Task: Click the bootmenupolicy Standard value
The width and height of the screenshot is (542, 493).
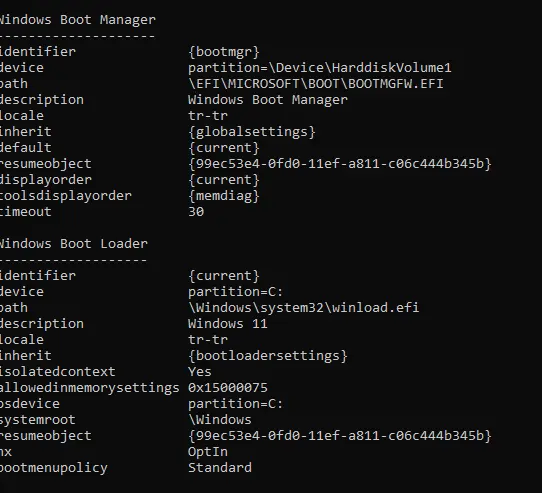Action: coord(220,468)
